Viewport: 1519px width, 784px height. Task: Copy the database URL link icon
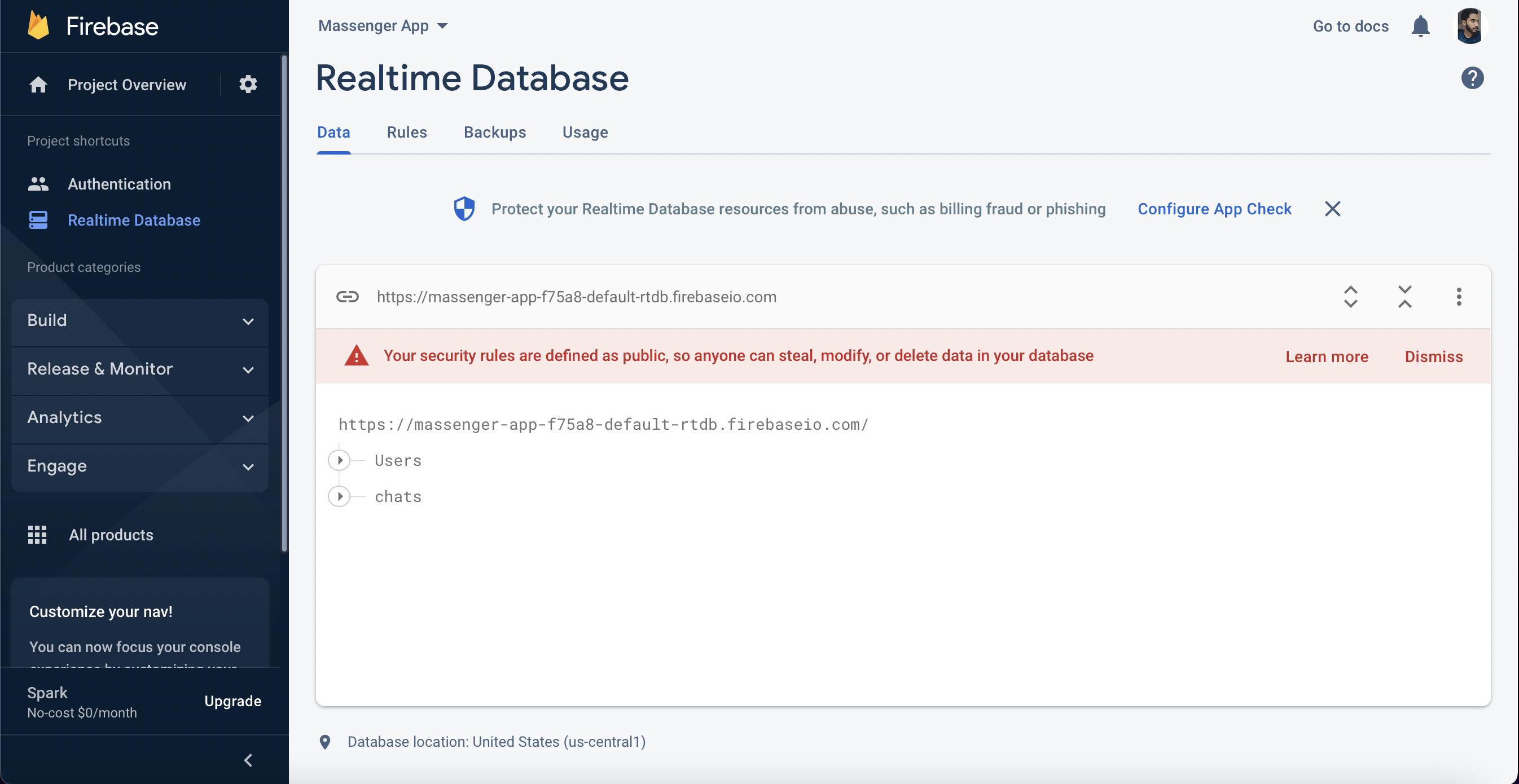[x=348, y=297]
